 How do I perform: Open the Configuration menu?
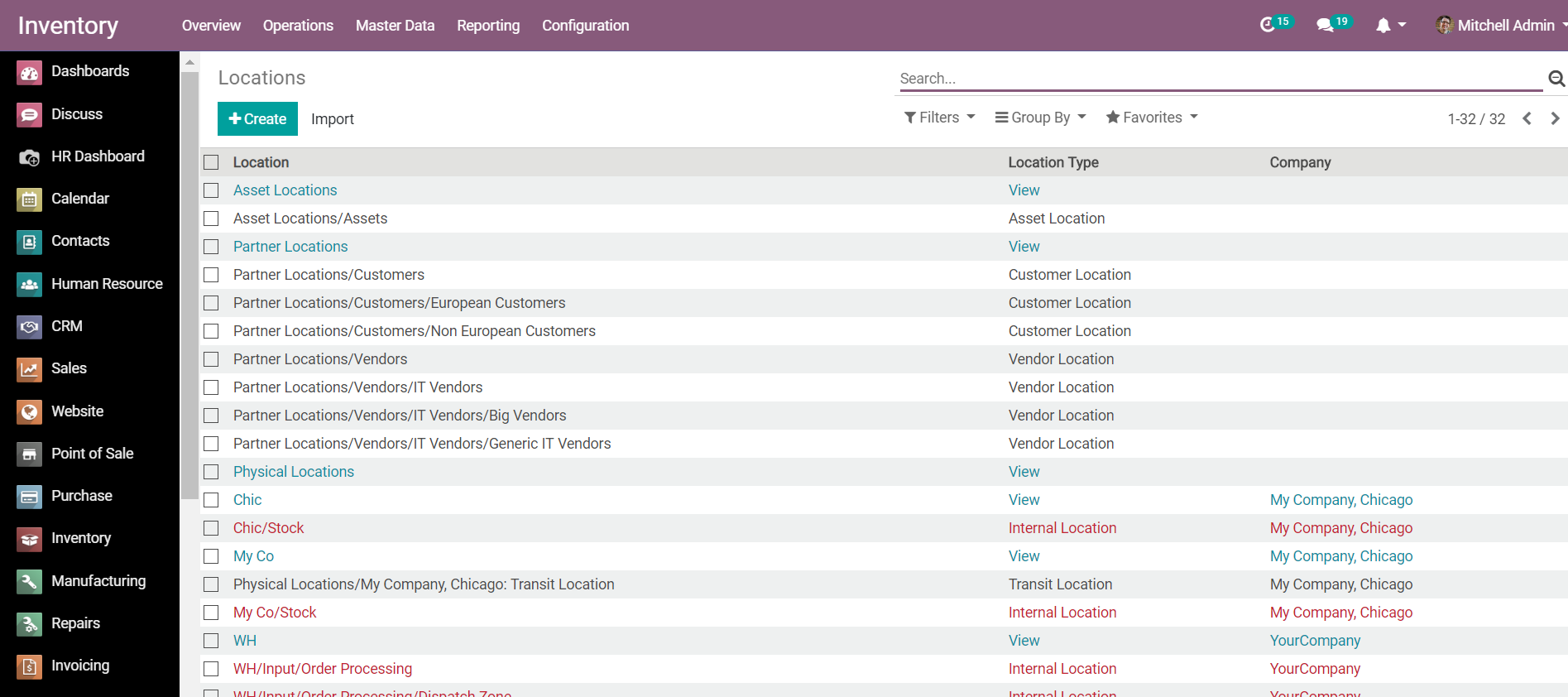585,26
